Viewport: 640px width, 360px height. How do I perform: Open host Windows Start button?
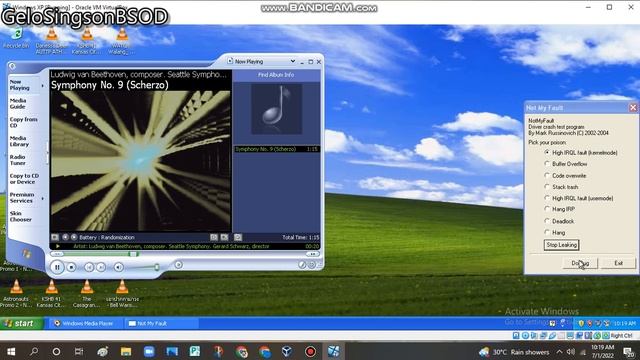(11, 351)
